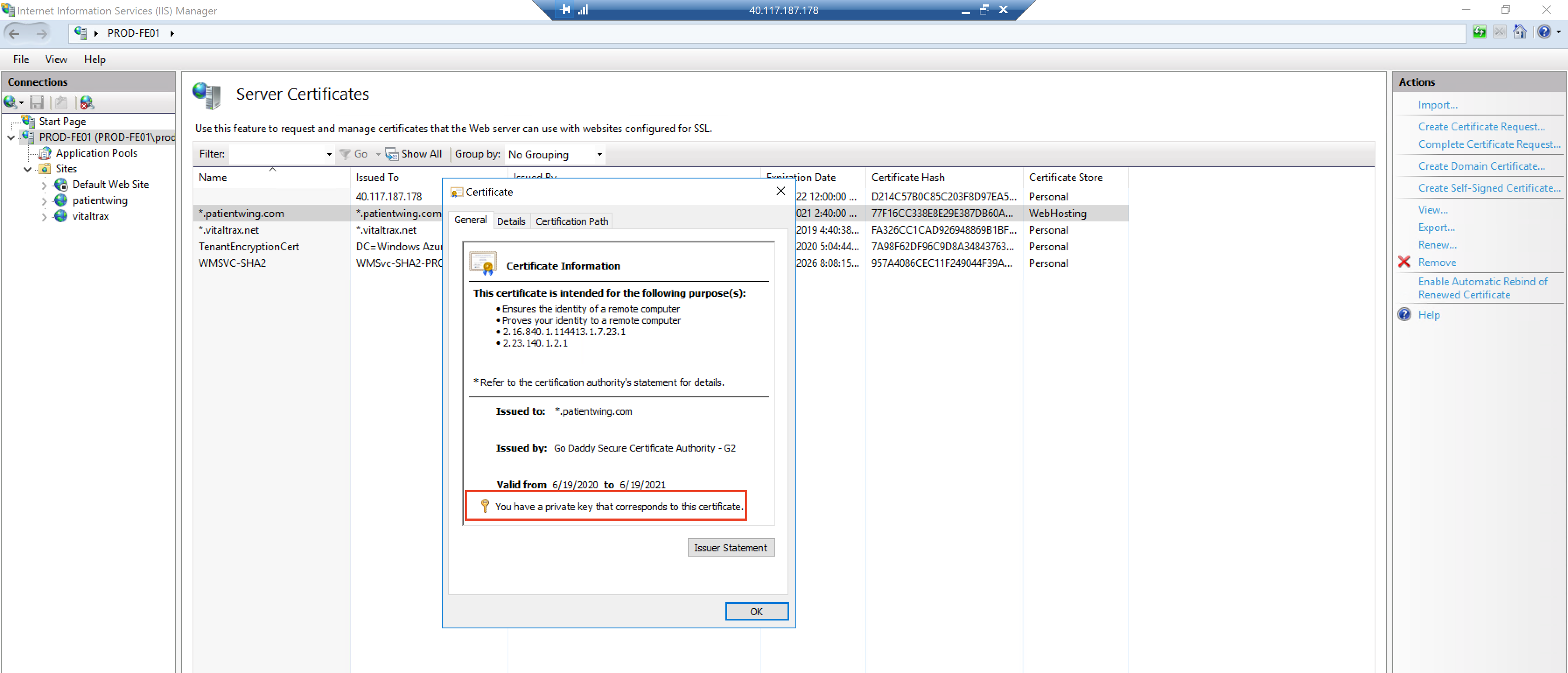Click the Show All filter icon
The height and width of the screenshot is (673, 1568).
tap(392, 154)
